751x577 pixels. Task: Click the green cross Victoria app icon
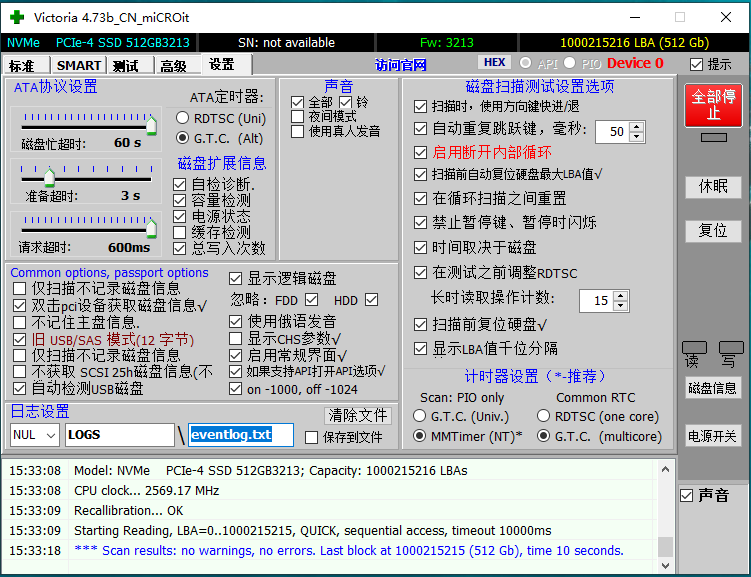[17, 17]
